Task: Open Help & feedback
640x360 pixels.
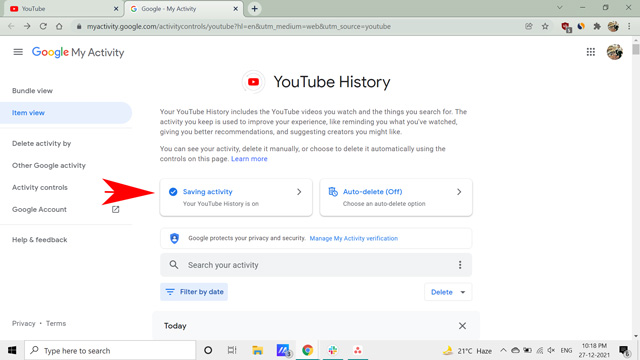Action: tap(39, 240)
